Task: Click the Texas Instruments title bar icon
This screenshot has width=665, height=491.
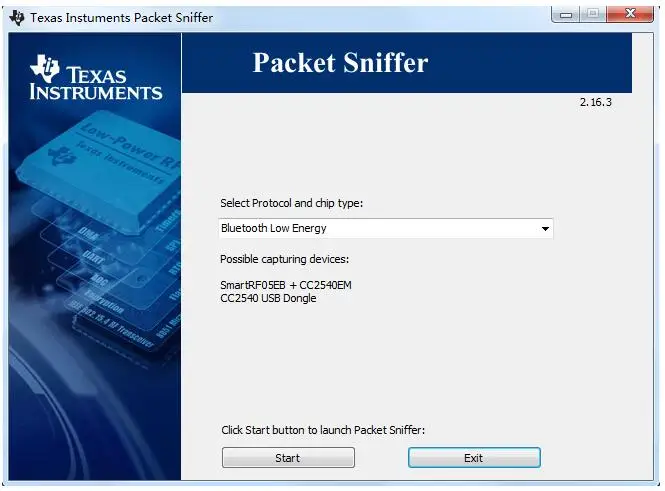Action: click(x=17, y=18)
